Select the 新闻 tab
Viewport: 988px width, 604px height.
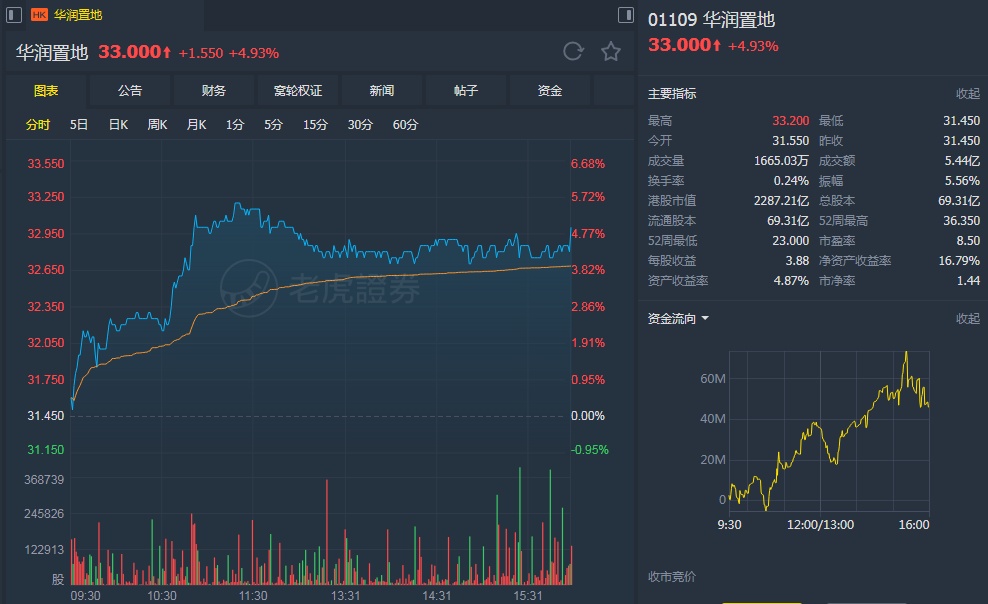click(x=382, y=91)
